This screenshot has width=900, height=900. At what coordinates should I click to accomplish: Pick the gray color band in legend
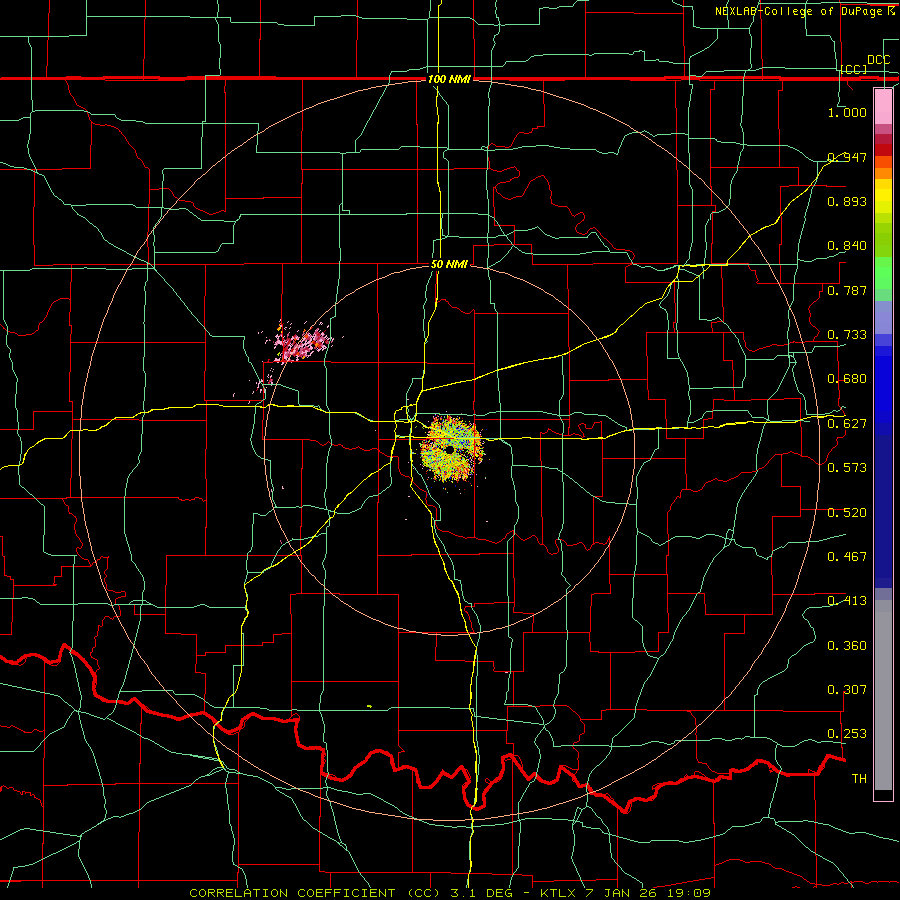click(x=883, y=695)
